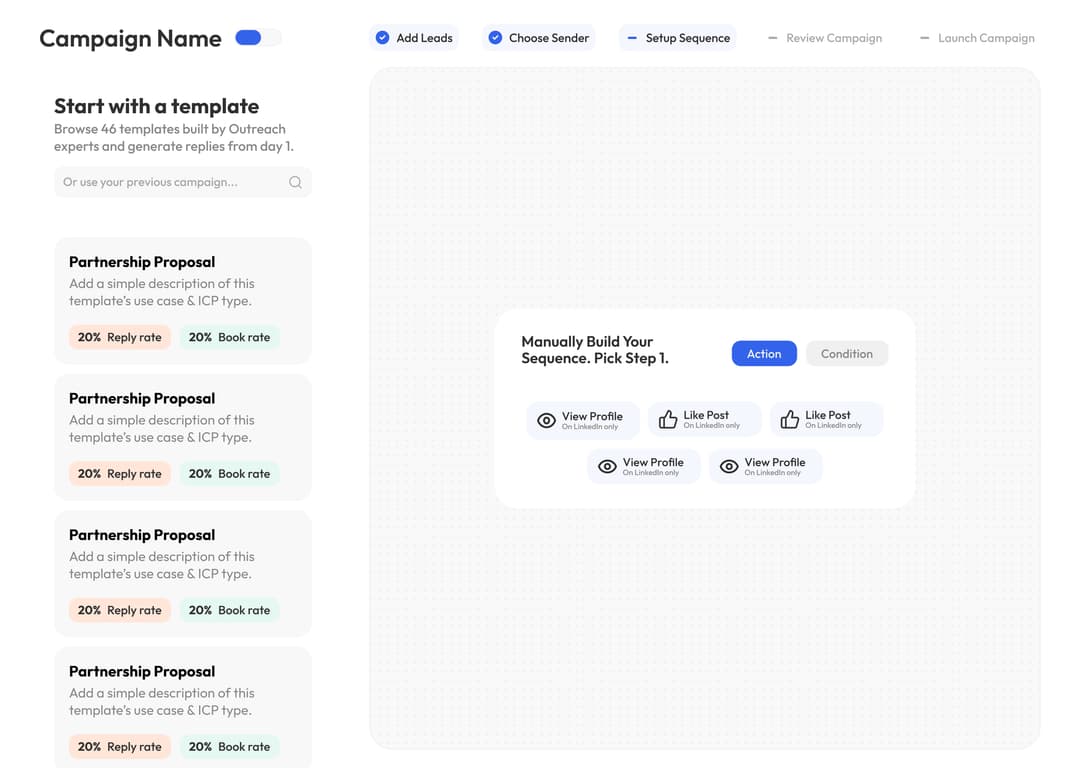Click the magnifier icon in template search
The height and width of the screenshot is (768, 1080).
(x=295, y=182)
